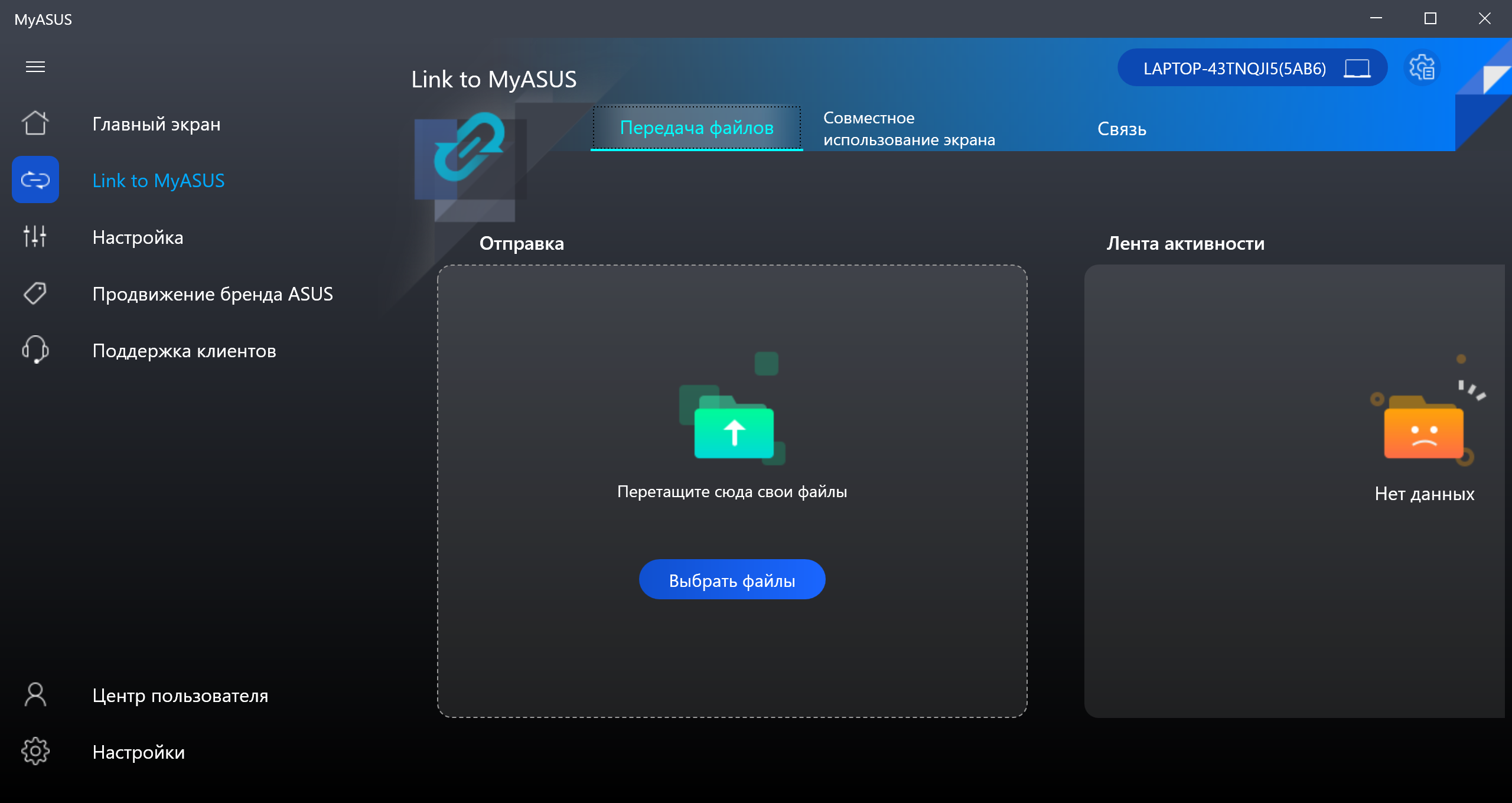
Task: Toggle the hamburger navigation menu
Action: point(35,67)
